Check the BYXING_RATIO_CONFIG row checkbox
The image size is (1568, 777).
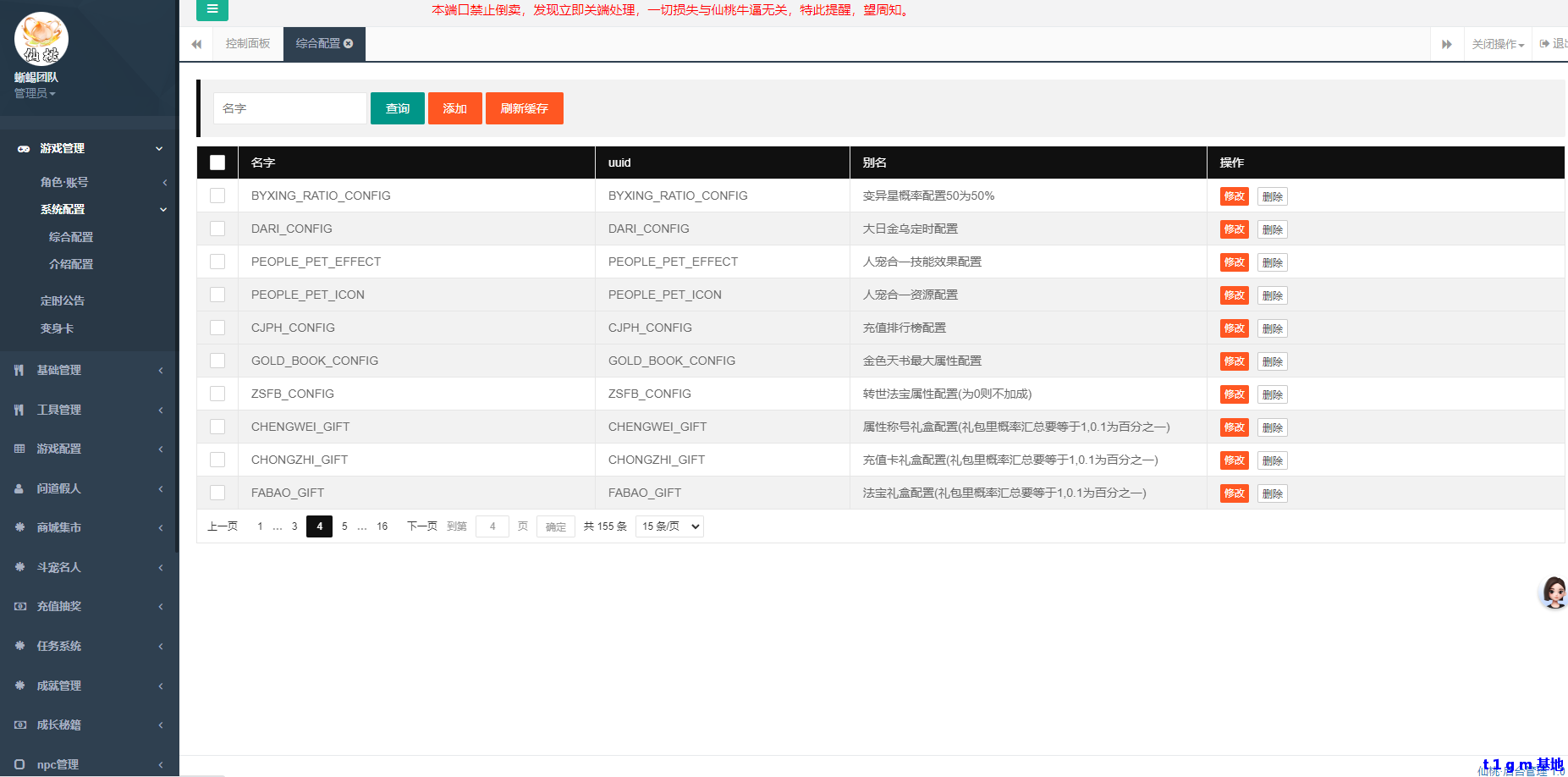pos(217,196)
